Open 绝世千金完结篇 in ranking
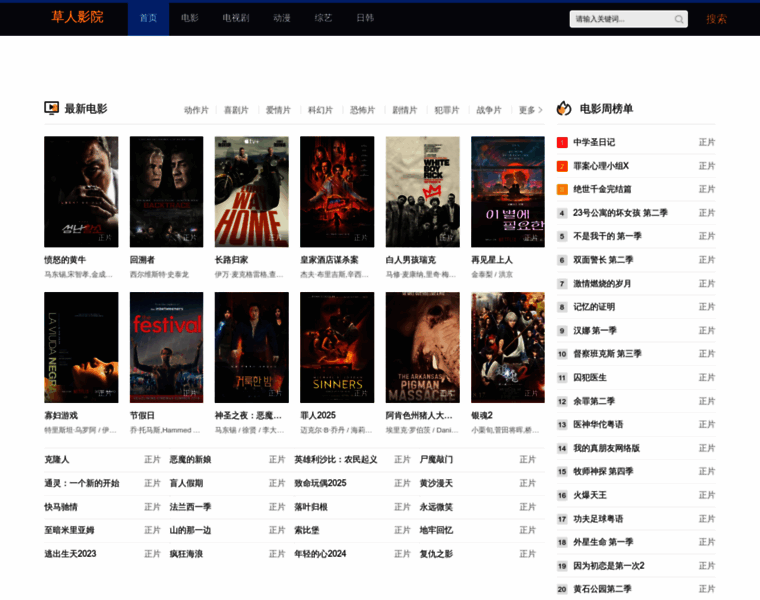 tap(602, 189)
